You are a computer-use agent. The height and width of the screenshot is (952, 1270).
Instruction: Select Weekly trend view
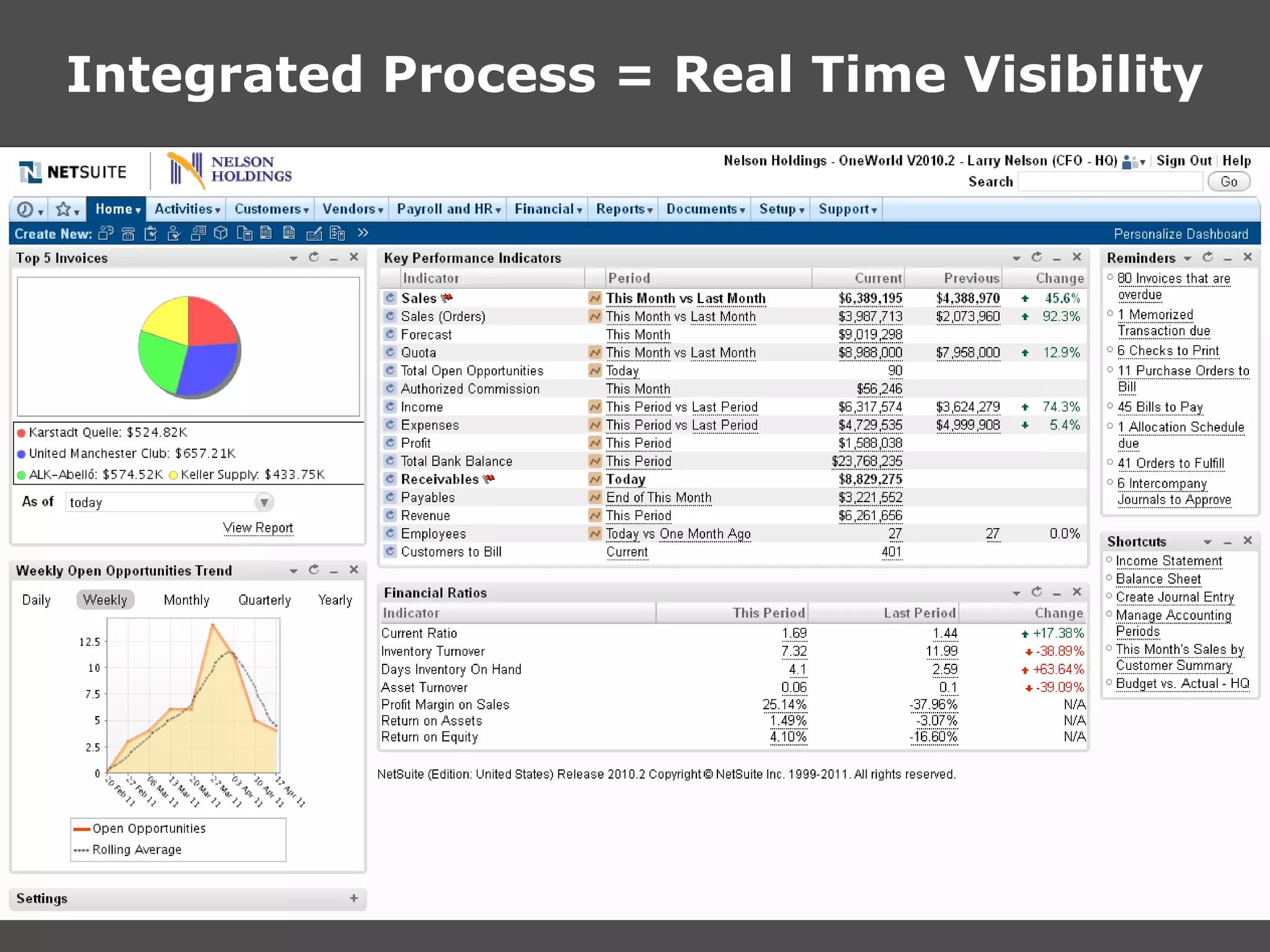(105, 600)
